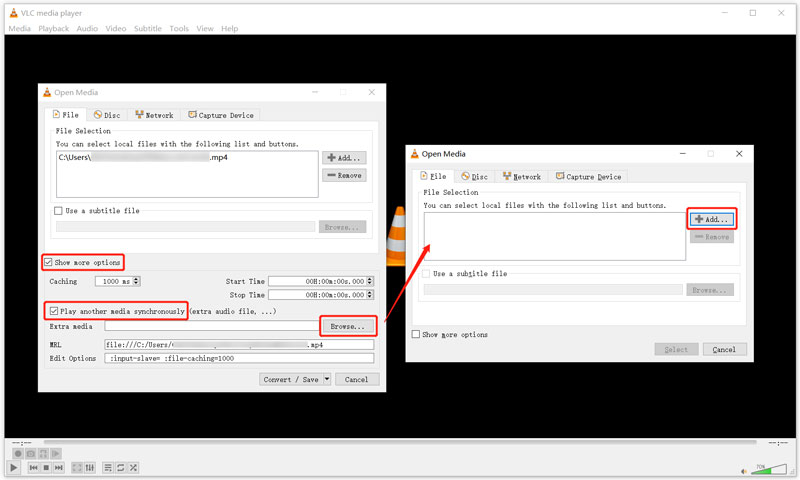Click Remove button in left dialog

[344, 175]
